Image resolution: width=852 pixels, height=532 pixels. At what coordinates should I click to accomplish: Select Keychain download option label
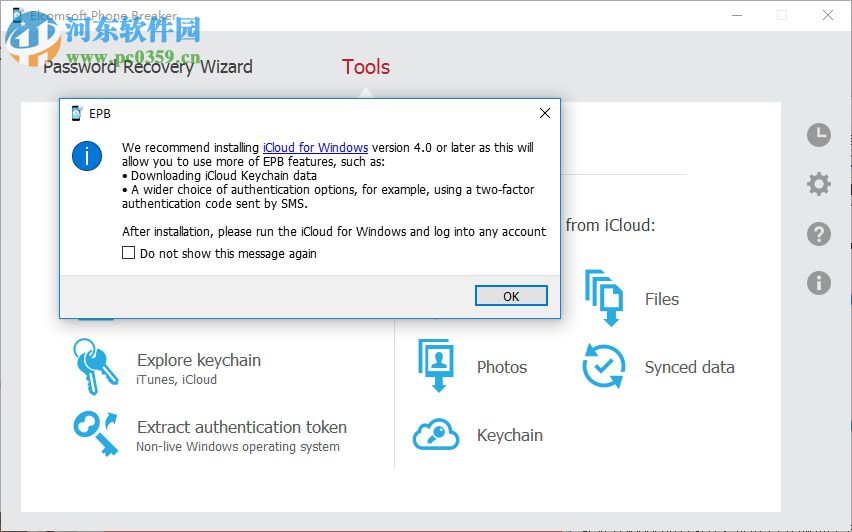(x=510, y=435)
